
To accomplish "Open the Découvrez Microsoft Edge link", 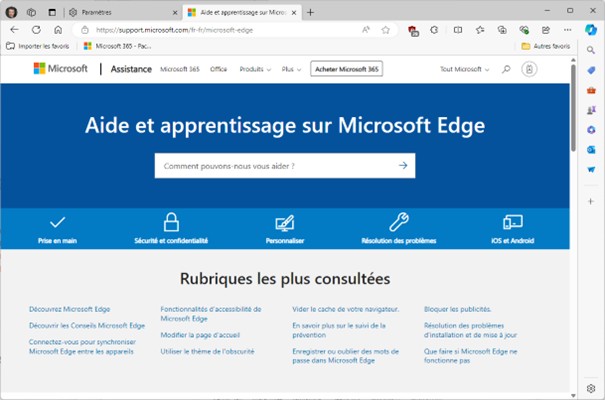I will [71, 309].
